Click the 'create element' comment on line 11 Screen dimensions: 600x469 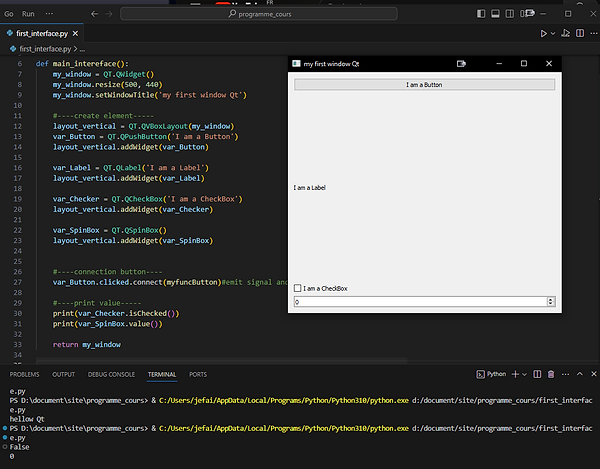(103, 116)
